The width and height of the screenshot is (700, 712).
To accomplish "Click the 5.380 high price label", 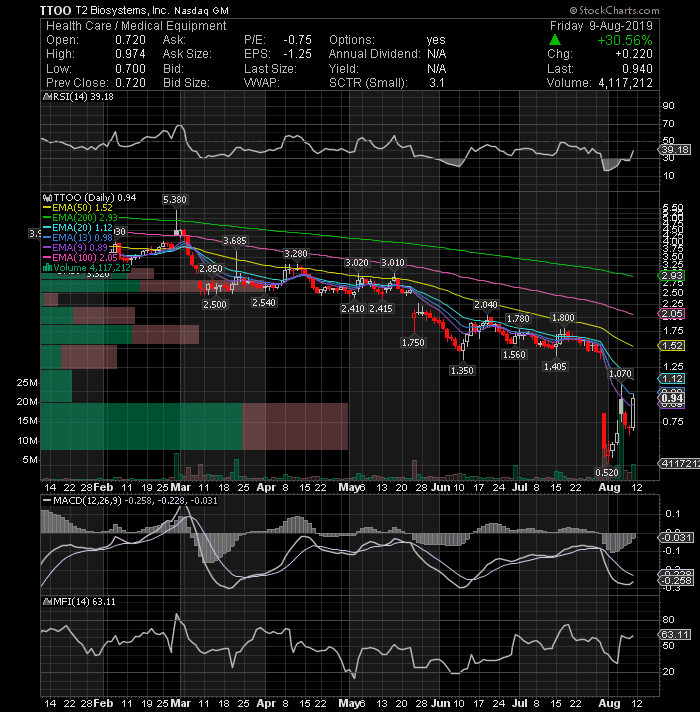I will pos(175,199).
